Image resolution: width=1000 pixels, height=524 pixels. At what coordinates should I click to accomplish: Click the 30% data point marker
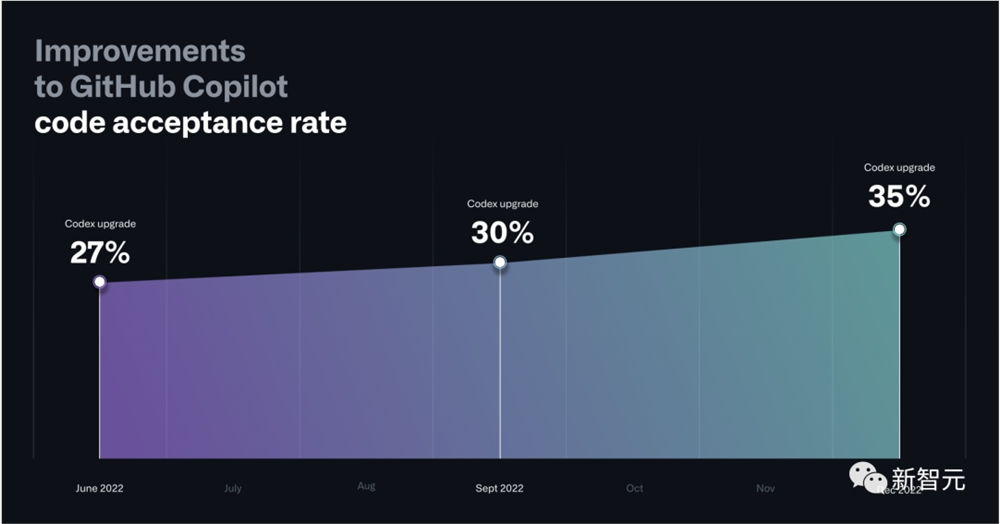tap(500, 262)
